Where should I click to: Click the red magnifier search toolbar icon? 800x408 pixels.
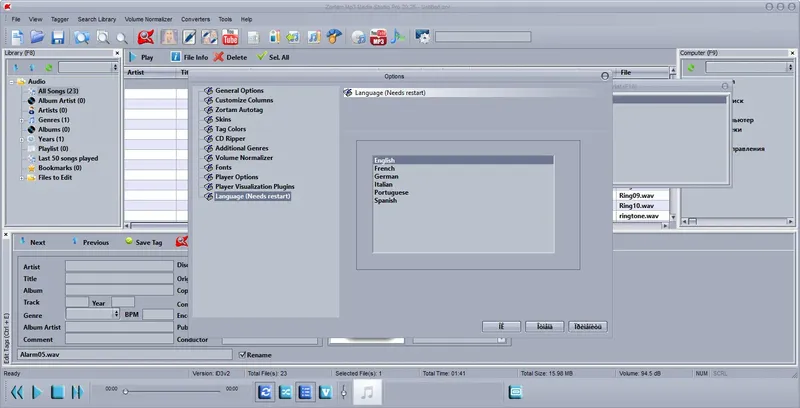(146, 37)
